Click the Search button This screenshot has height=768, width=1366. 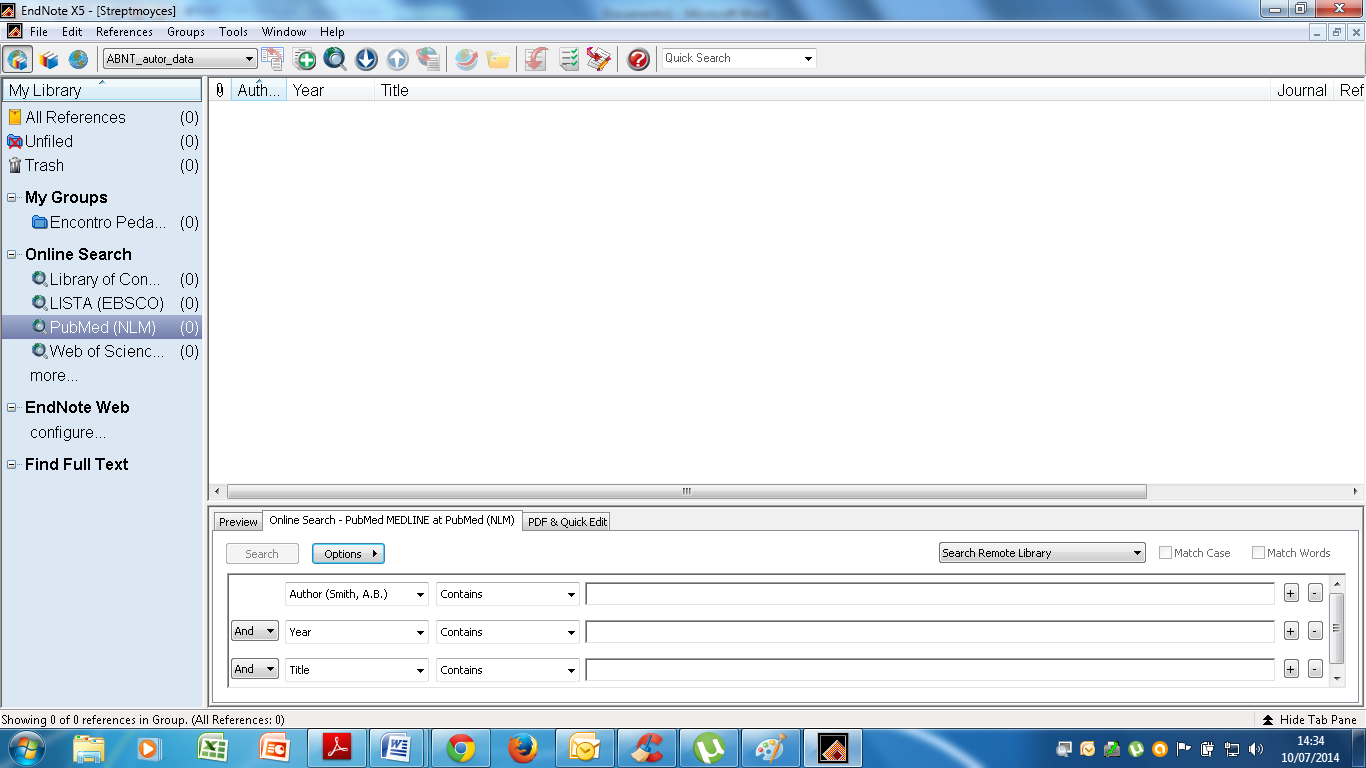click(x=262, y=554)
